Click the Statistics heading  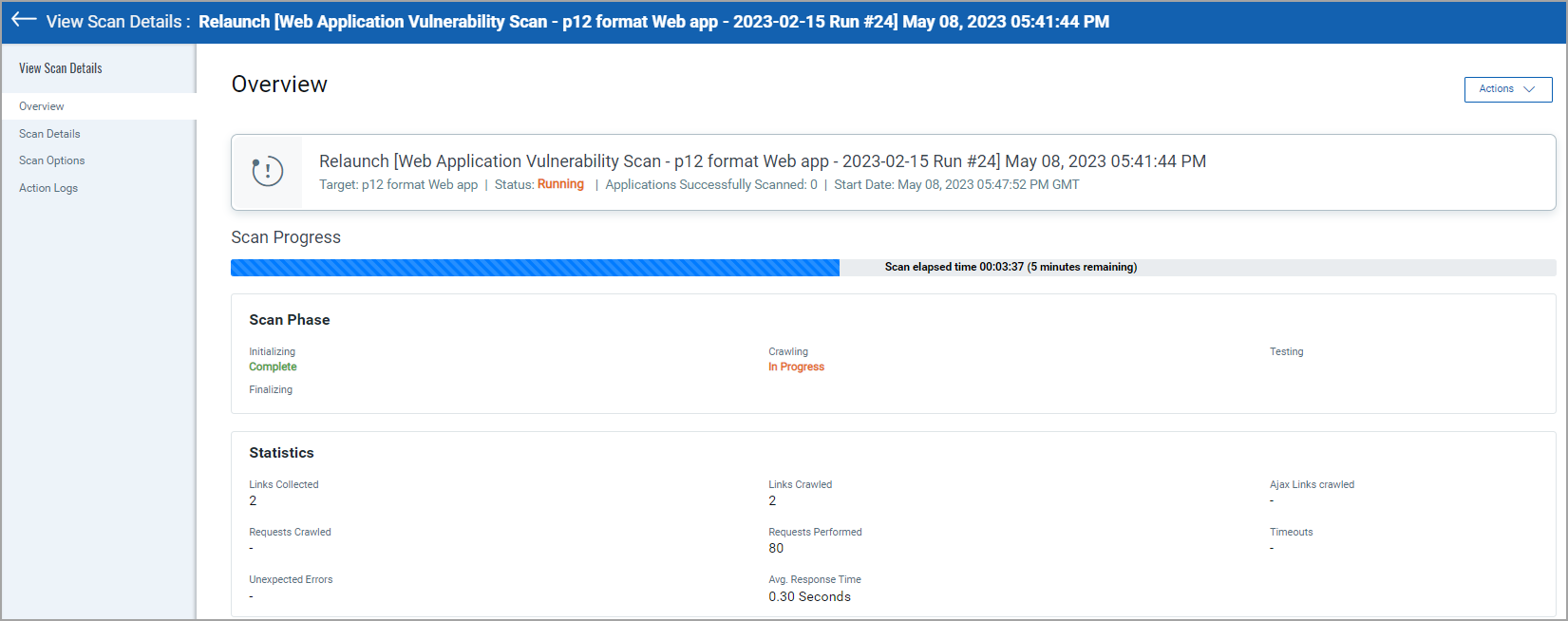[281, 453]
